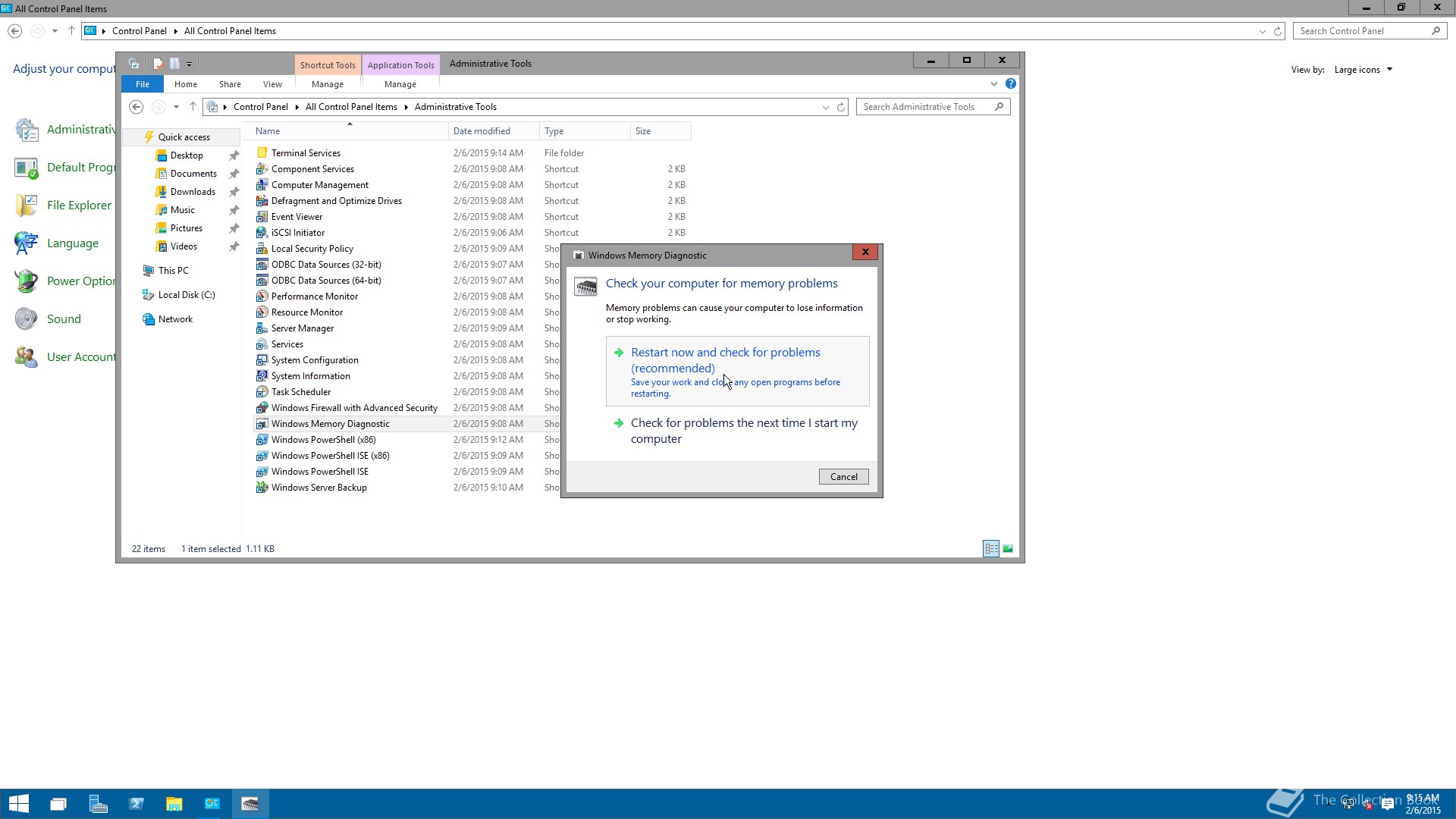Expand the Administrative Tools address history dropdown
Viewport: 1456px width, 819px height.
[x=826, y=107]
